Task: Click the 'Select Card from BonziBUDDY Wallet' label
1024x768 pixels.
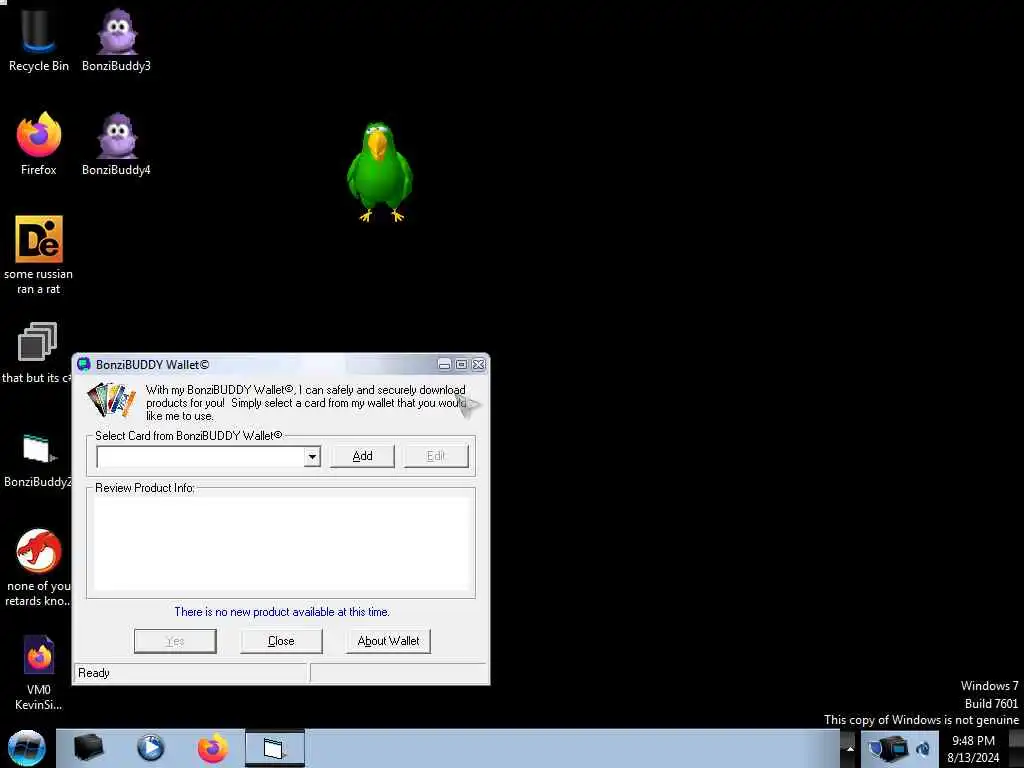Action: (x=189, y=436)
